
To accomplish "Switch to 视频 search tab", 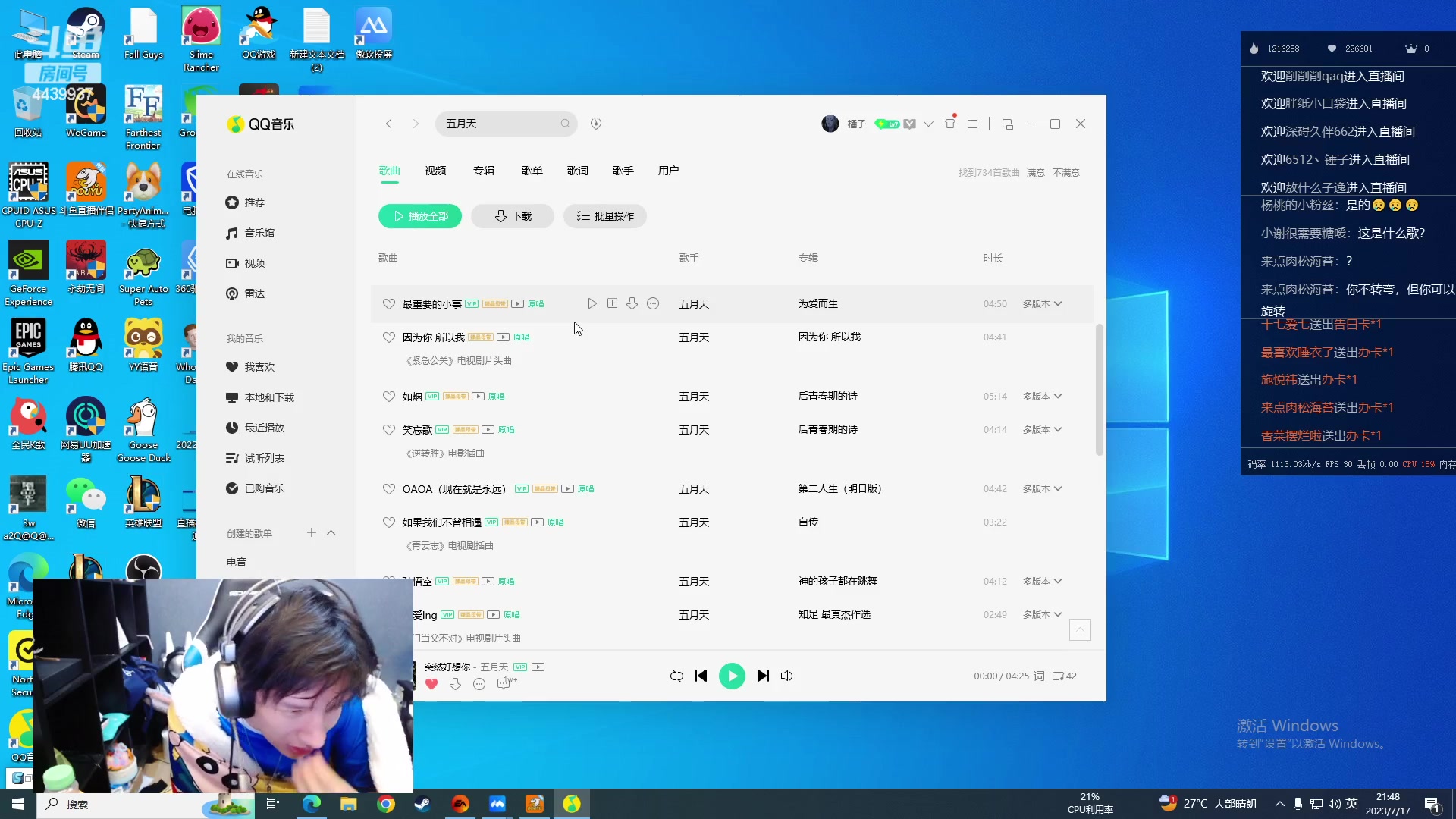I will pyautogui.click(x=435, y=171).
